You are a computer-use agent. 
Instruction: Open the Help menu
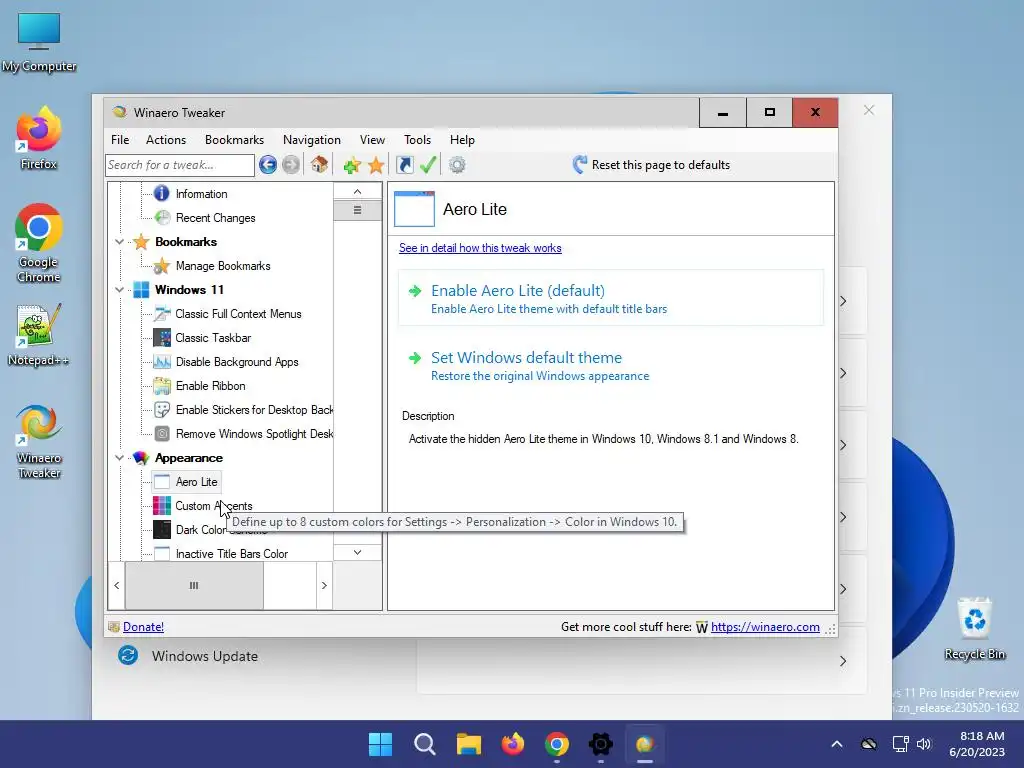(x=462, y=140)
